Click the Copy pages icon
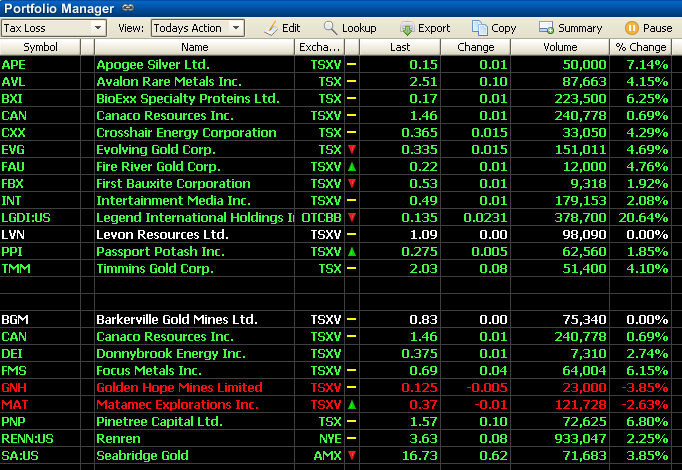Viewport: 682px width, 470px height. [x=479, y=28]
